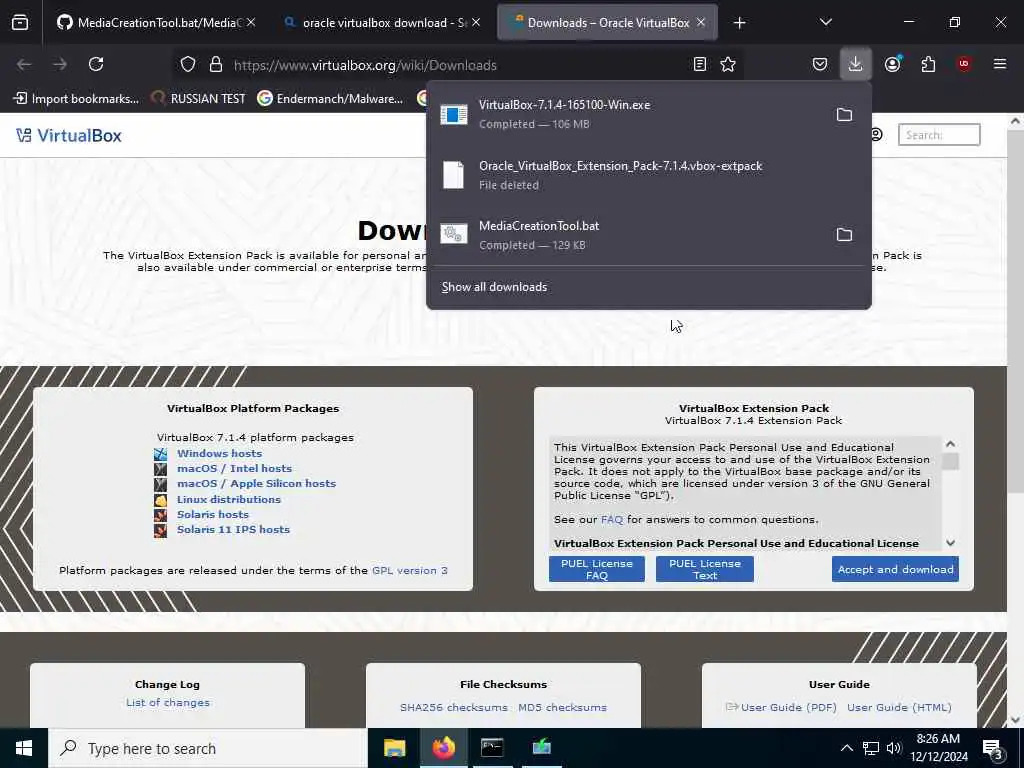Screen dimensions: 1024x768
Task: Click the uBlock Origin extension icon
Action: [963, 64]
